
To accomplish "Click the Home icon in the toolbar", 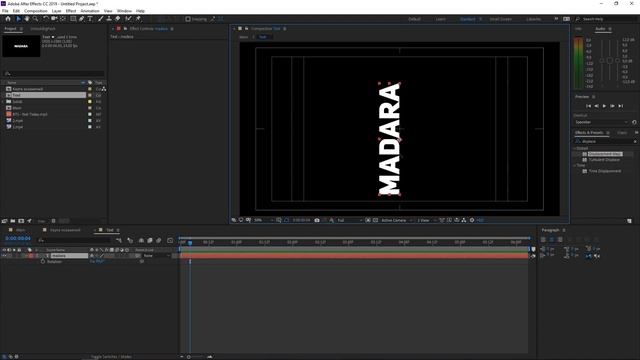I will pyautogui.click(x=8, y=19).
